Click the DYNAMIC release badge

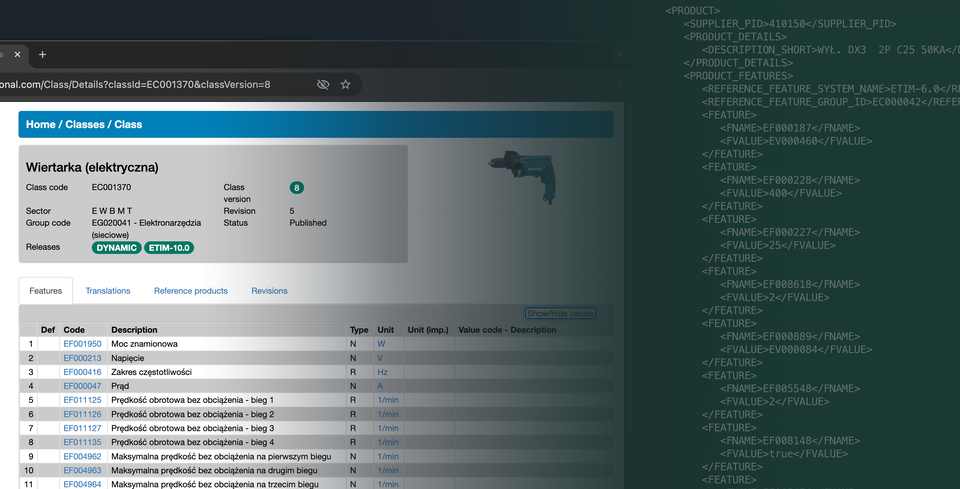tap(116, 248)
